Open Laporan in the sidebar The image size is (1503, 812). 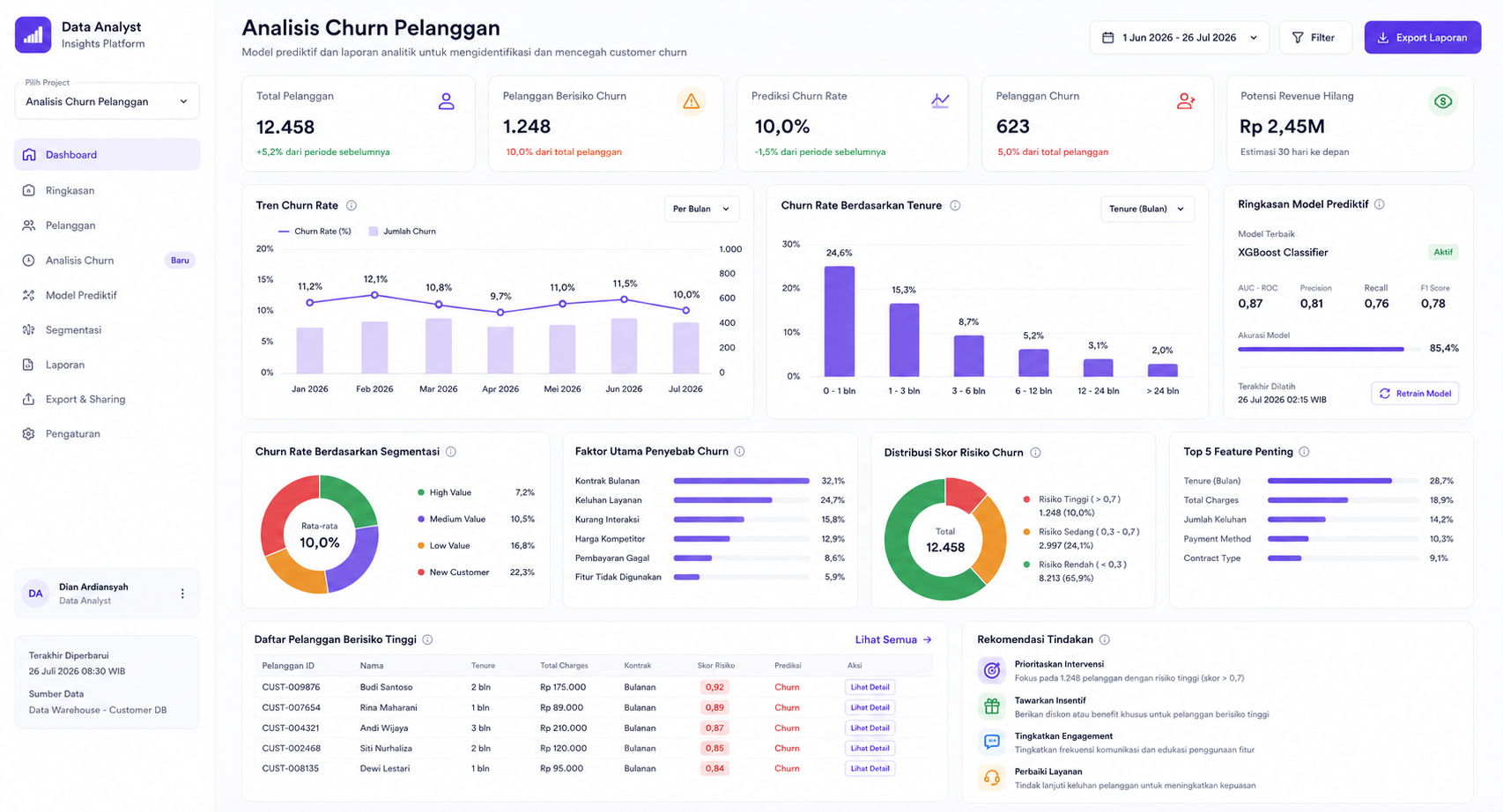click(x=107, y=365)
